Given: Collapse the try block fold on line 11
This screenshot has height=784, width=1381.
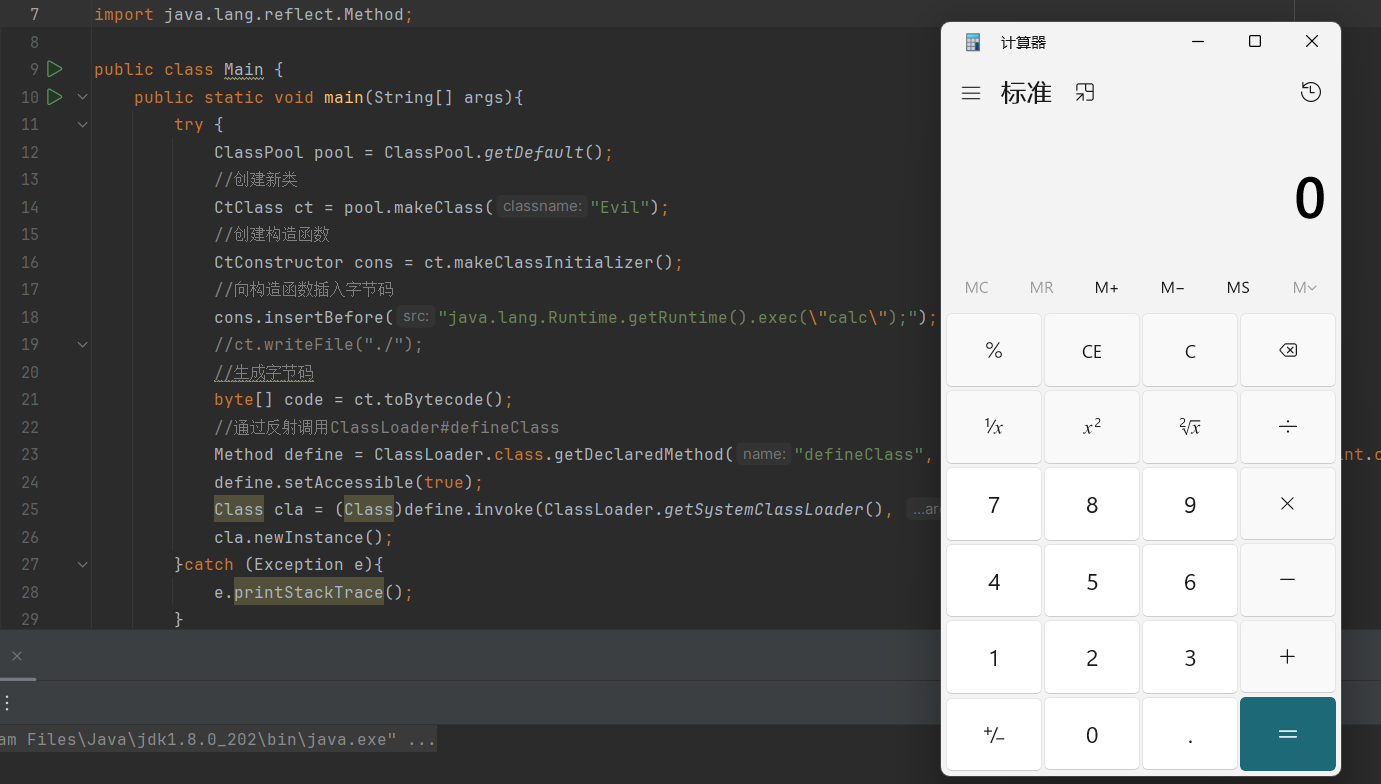Looking at the screenshot, I should pos(82,124).
